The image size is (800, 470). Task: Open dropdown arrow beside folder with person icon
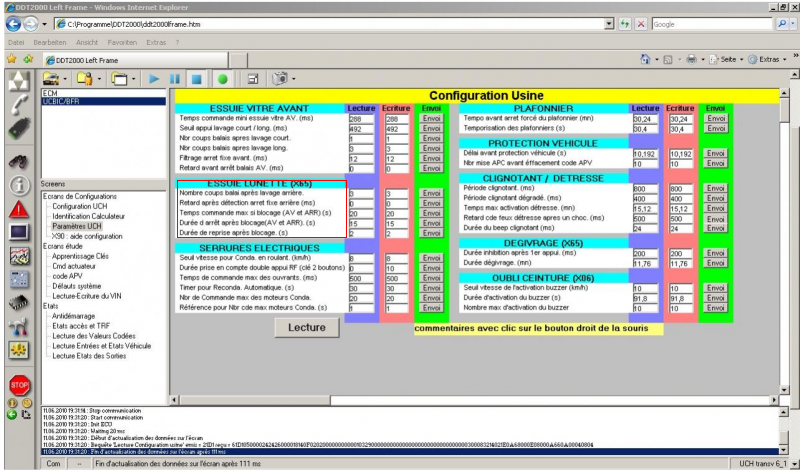pyautogui.click(x=99, y=79)
